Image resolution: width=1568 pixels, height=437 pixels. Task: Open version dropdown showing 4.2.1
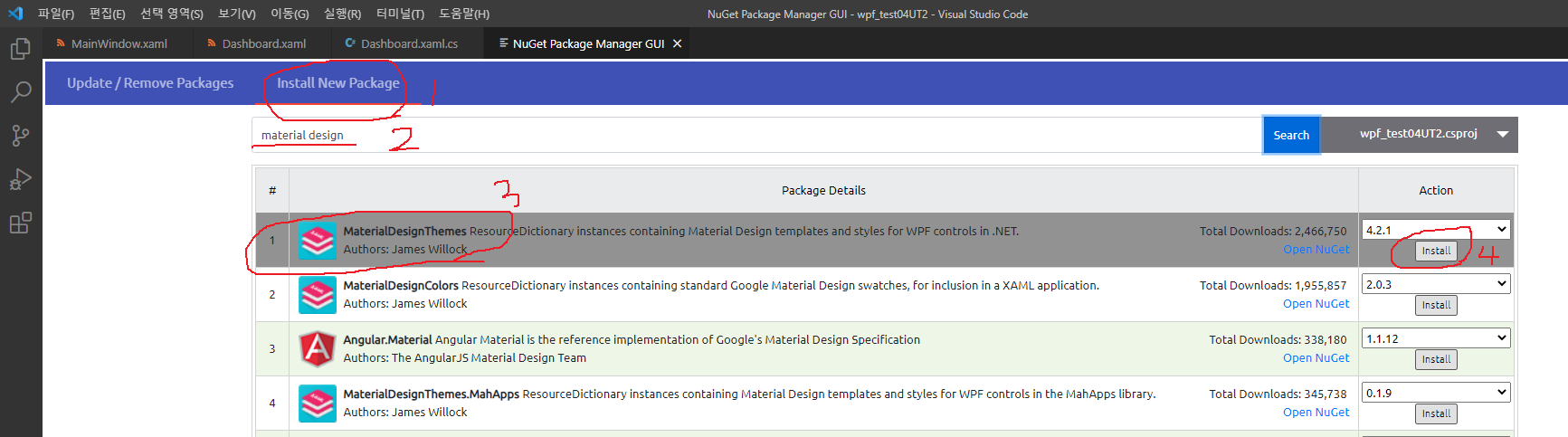(x=1436, y=230)
